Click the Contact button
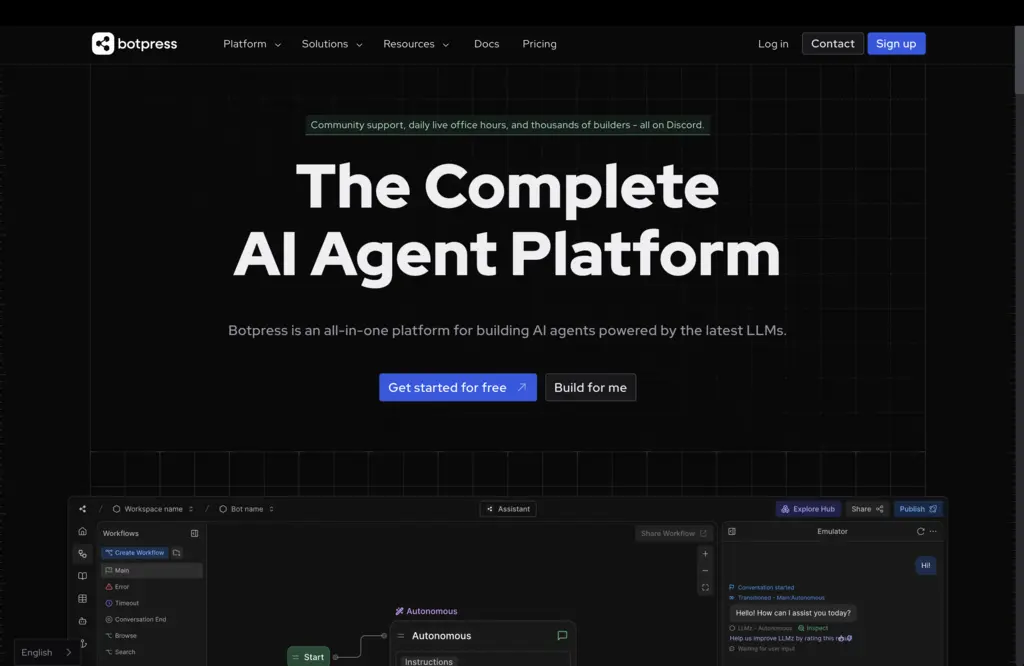This screenshot has height=666, width=1024. (x=833, y=44)
